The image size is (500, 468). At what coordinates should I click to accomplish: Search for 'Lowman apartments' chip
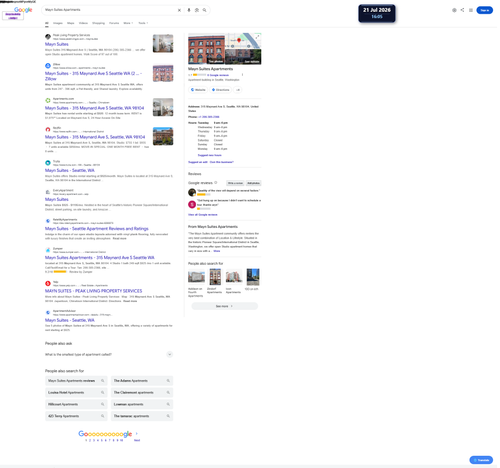coord(143,405)
